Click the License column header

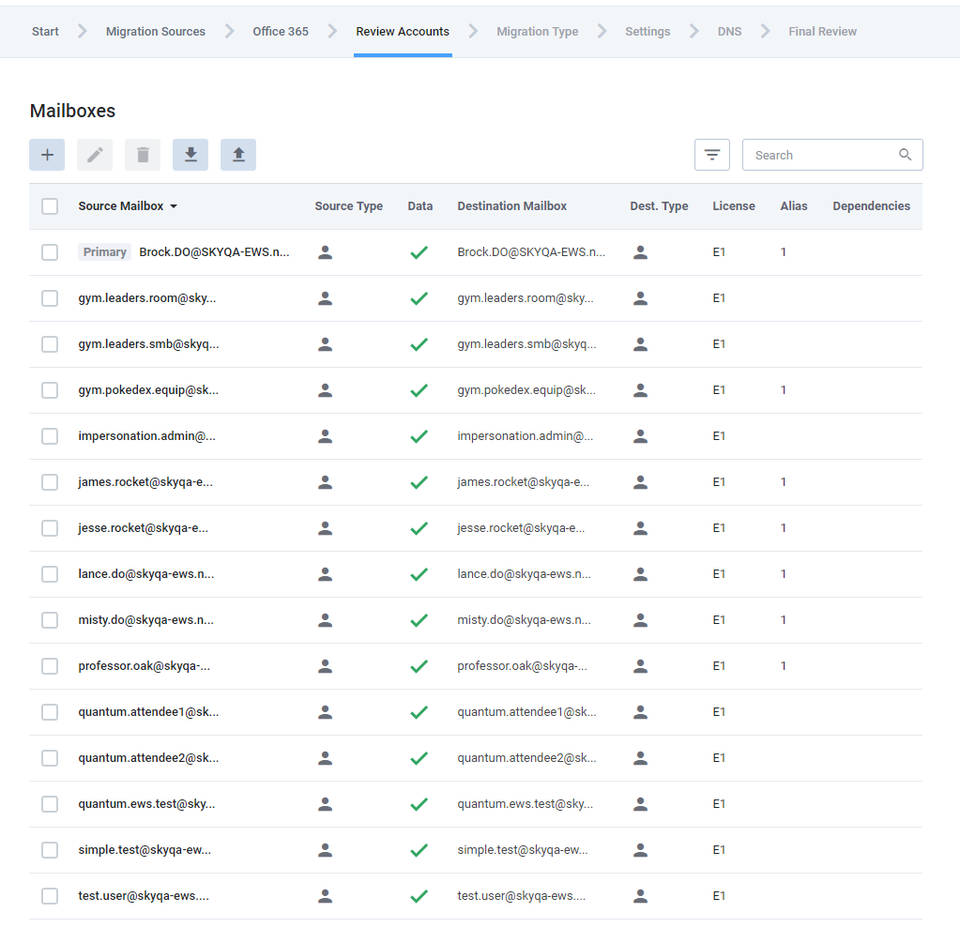733,206
